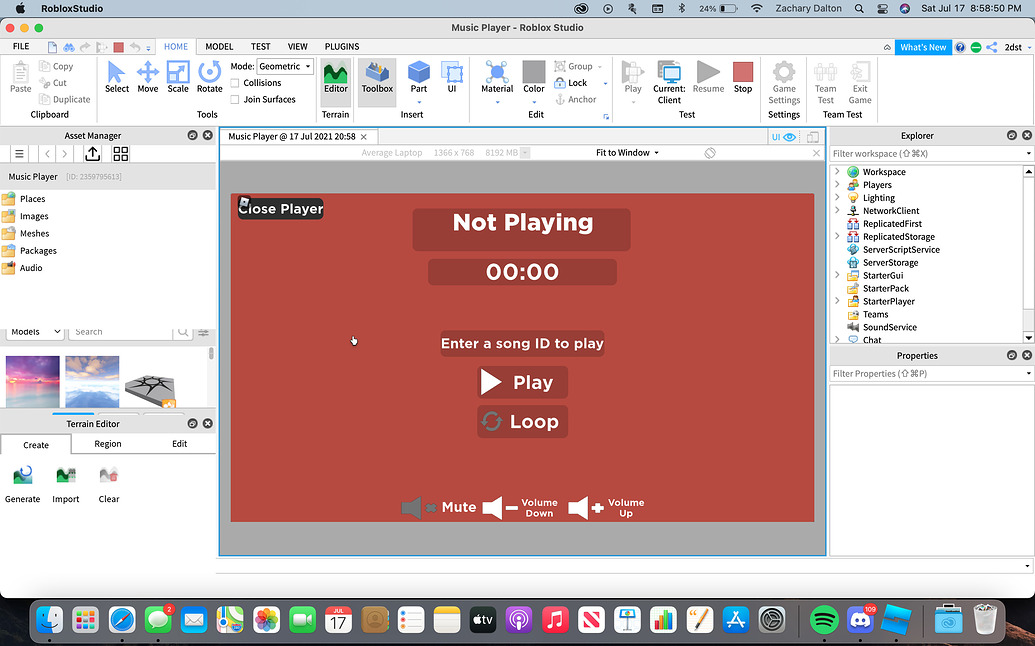Expand the ReplicatedStorage tree node
The image size is (1035, 646).
(837, 236)
